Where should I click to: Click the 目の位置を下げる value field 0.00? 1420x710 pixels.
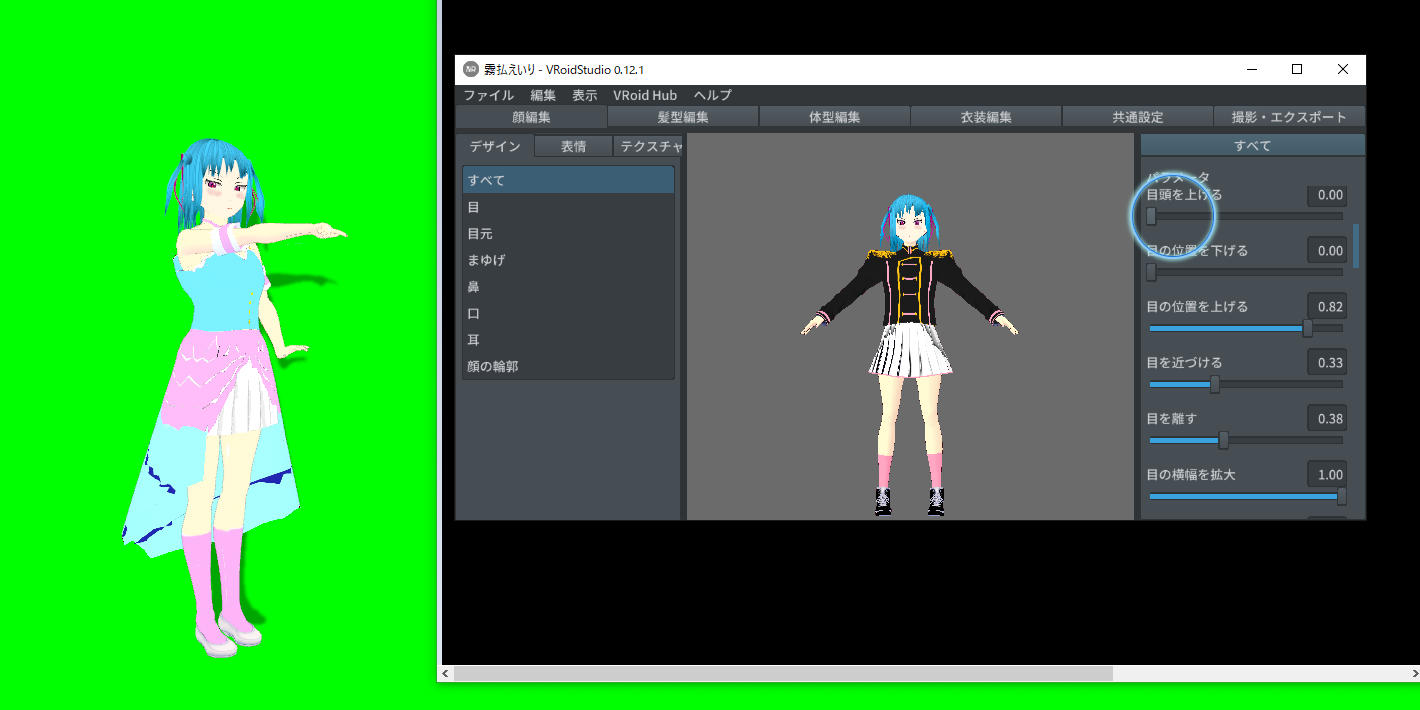(1326, 251)
